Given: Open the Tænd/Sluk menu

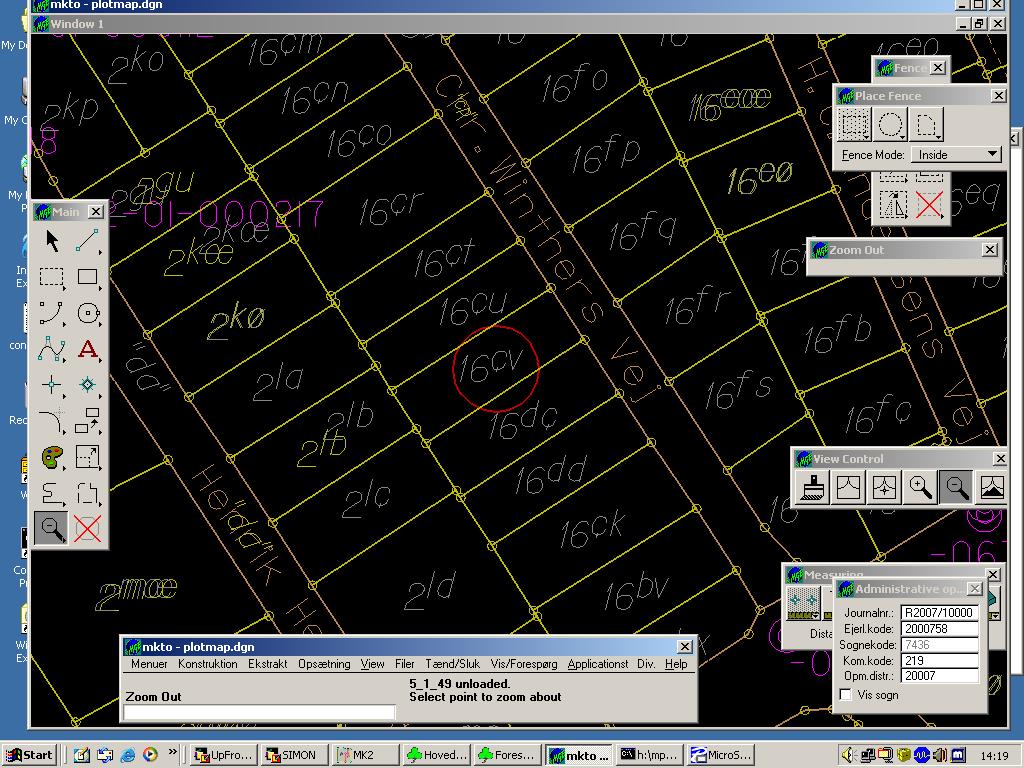Looking at the screenshot, I should pos(453,664).
